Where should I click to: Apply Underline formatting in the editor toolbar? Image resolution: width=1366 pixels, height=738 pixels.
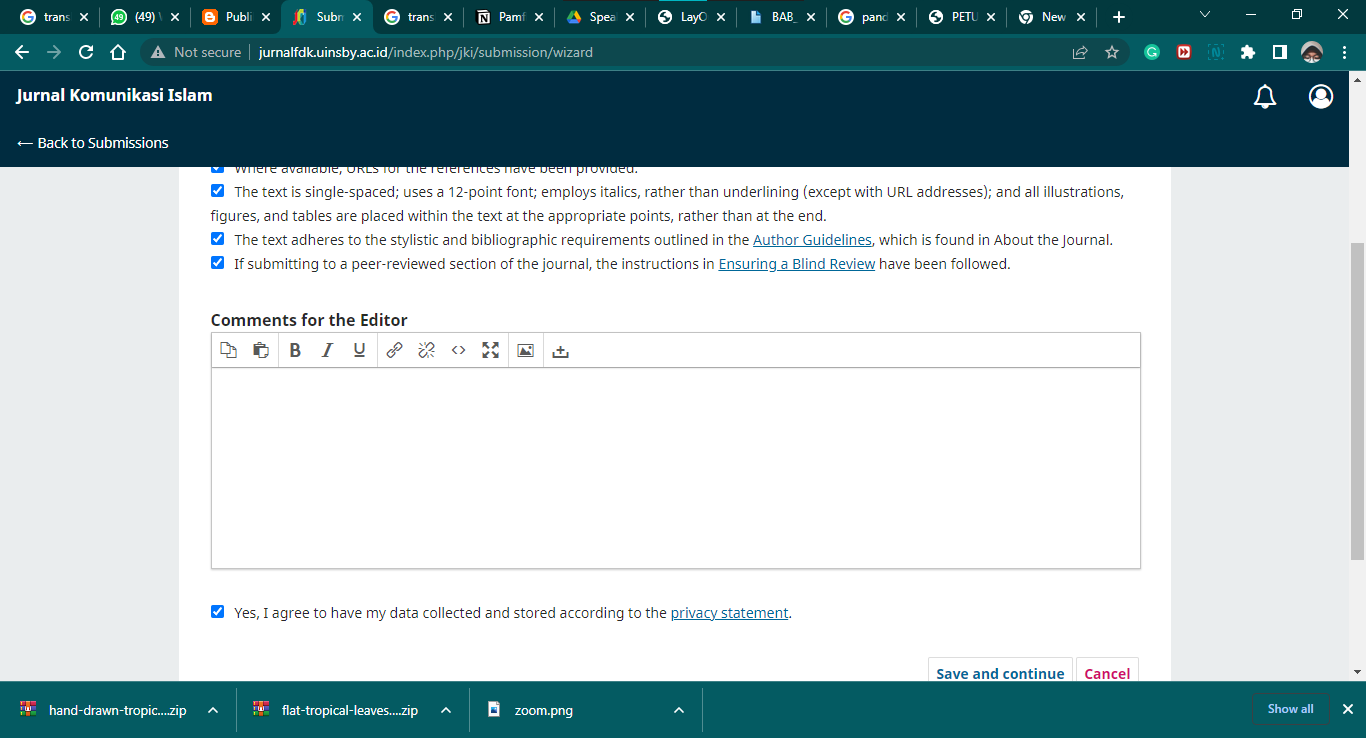point(359,350)
